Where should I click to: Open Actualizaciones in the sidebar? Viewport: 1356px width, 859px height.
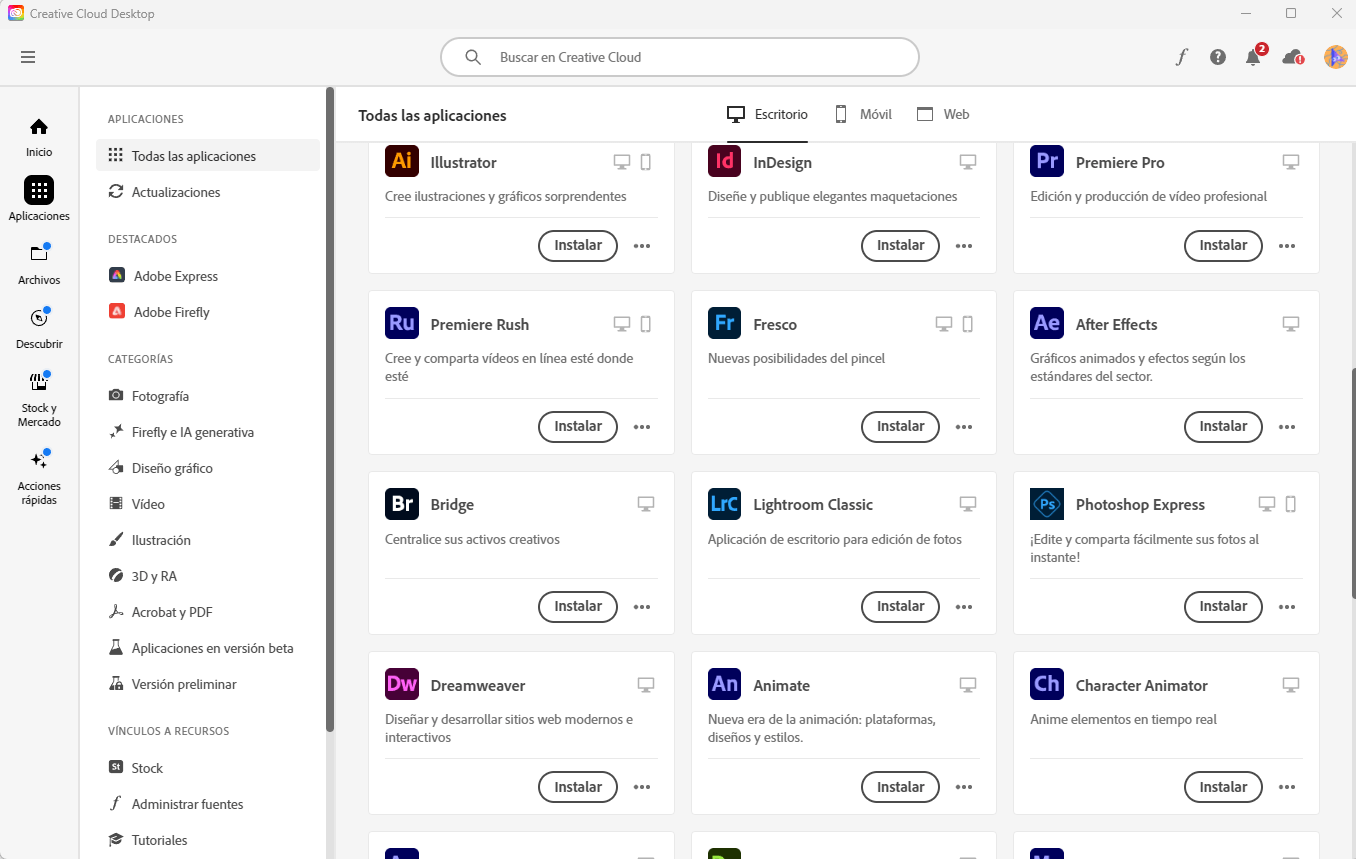[208, 192]
